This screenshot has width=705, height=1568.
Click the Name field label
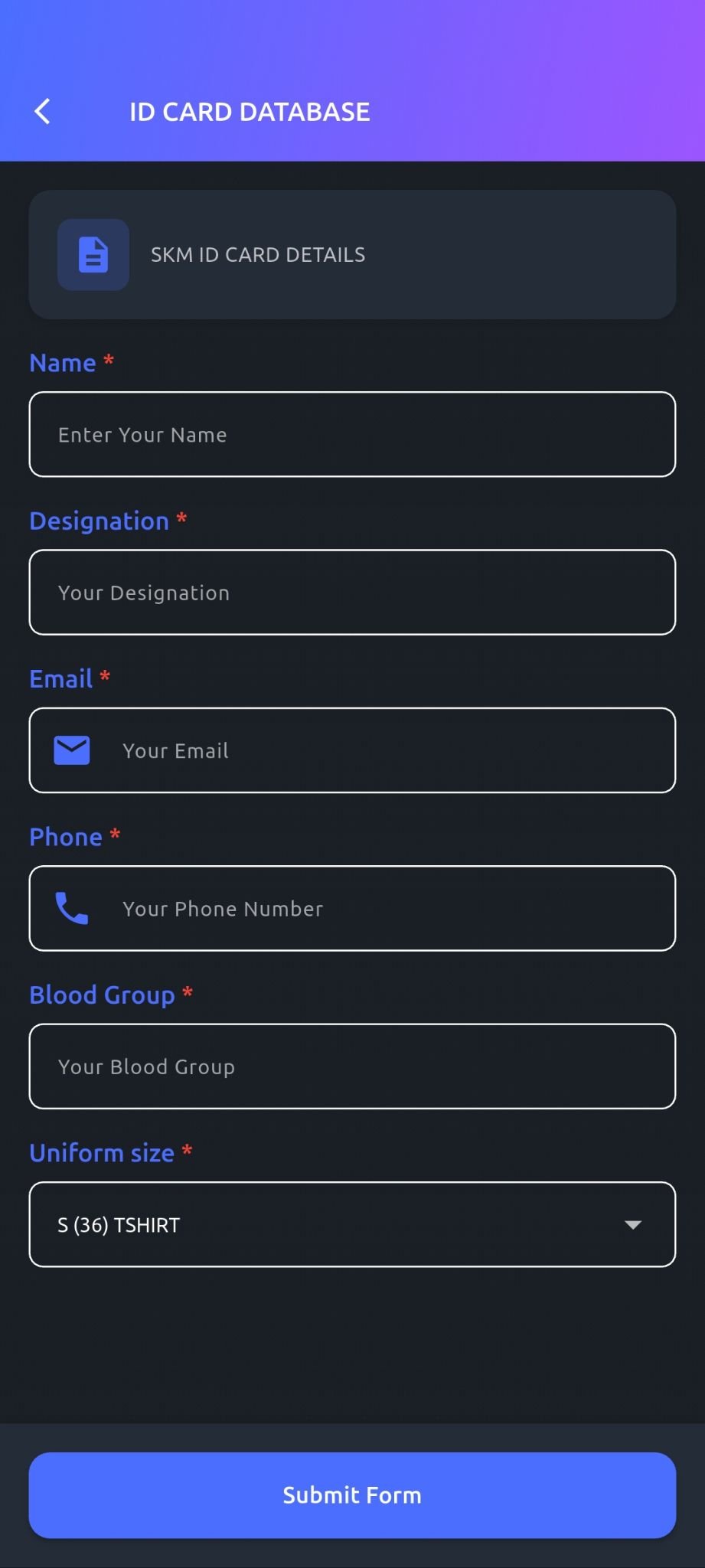(63, 363)
